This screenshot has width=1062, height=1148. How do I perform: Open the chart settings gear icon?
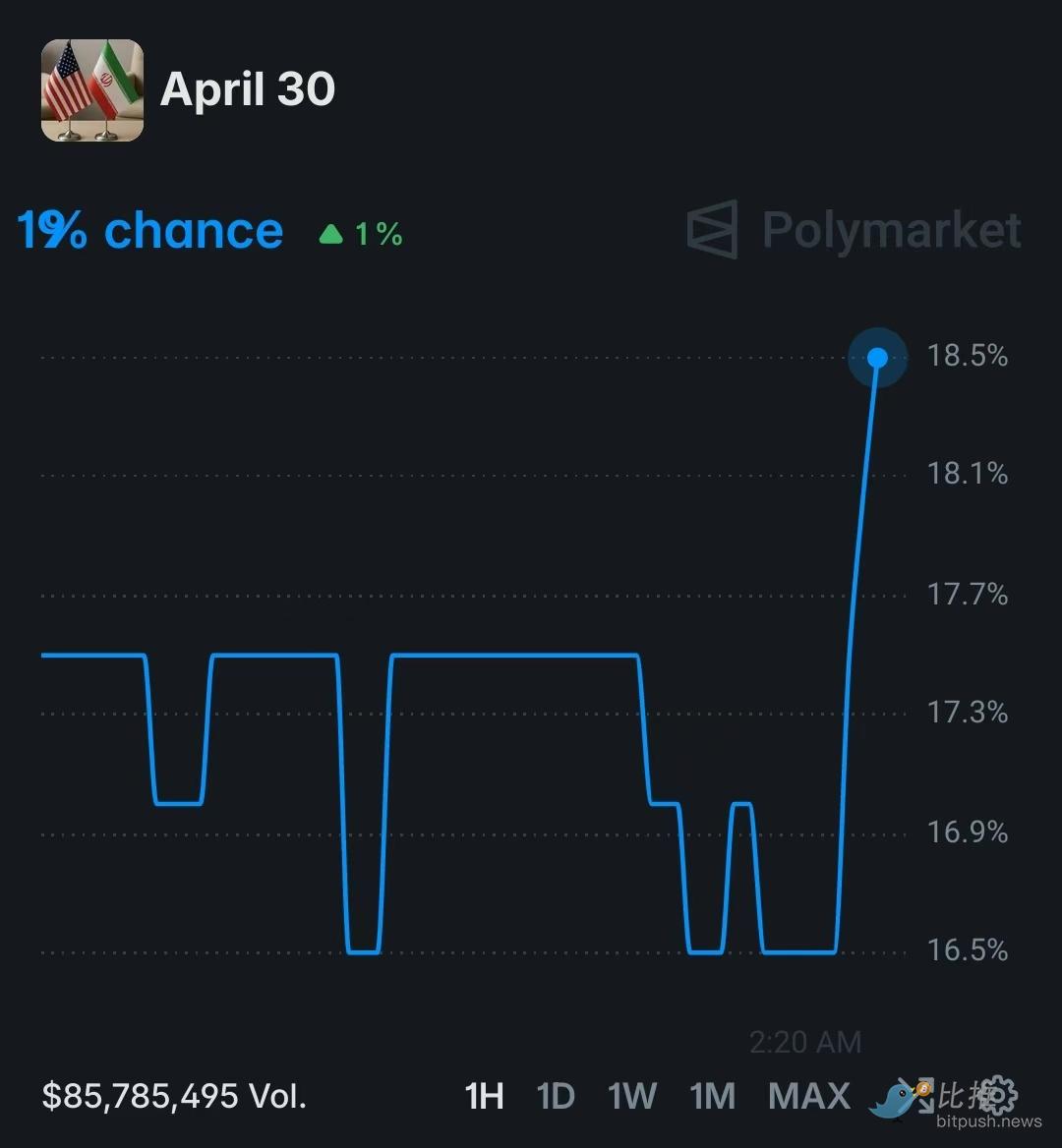(998, 1094)
